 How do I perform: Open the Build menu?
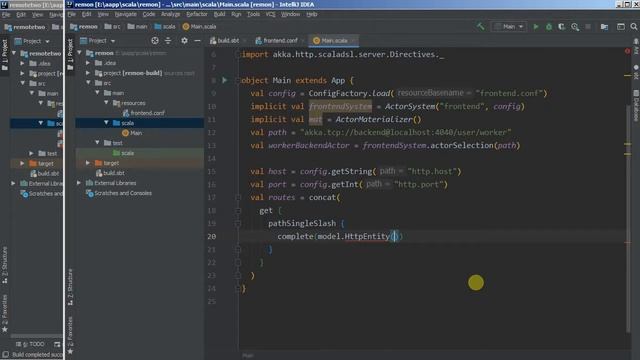click(x=219, y=14)
